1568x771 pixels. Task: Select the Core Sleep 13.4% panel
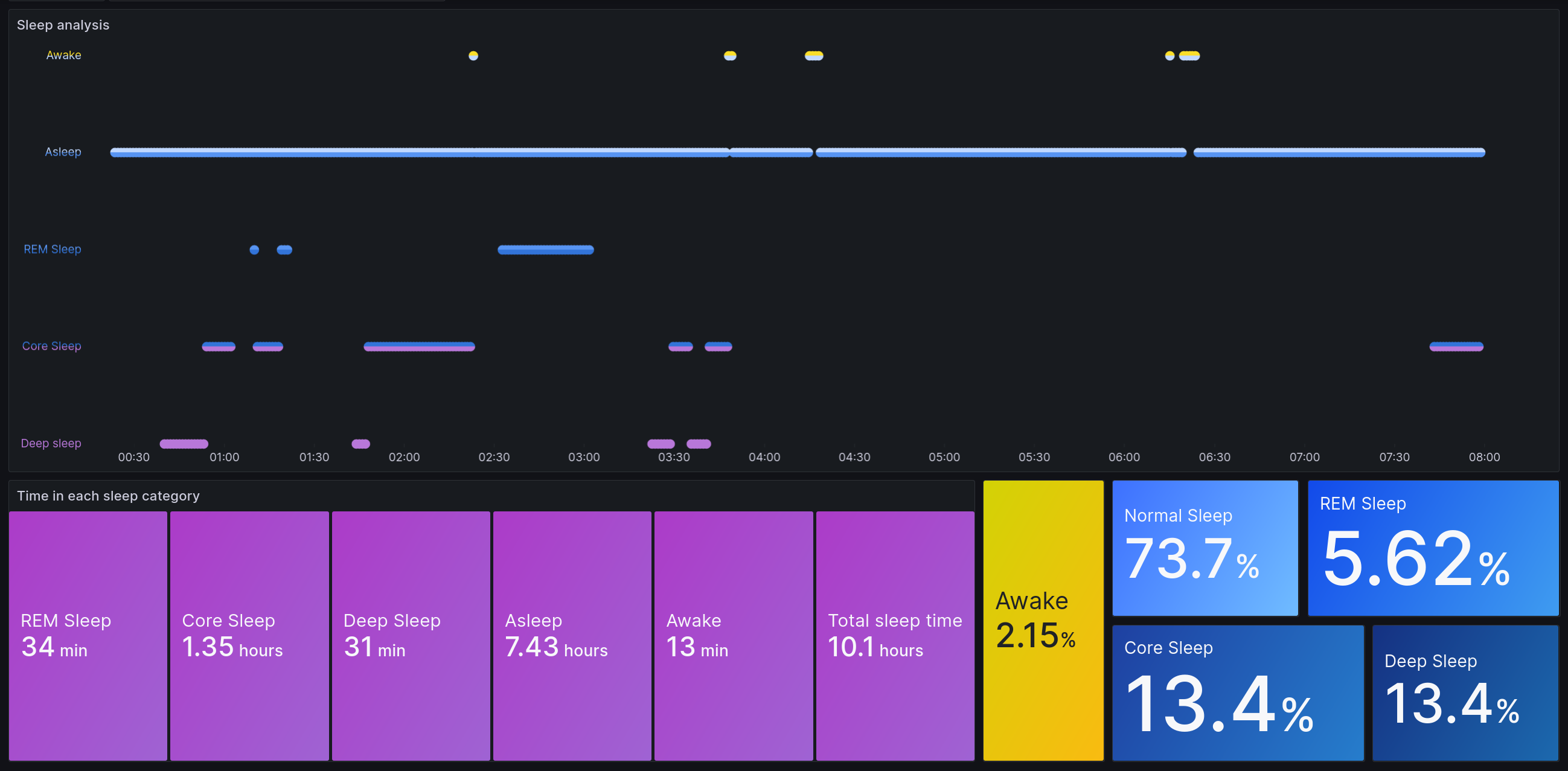click(x=1238, y=693)
